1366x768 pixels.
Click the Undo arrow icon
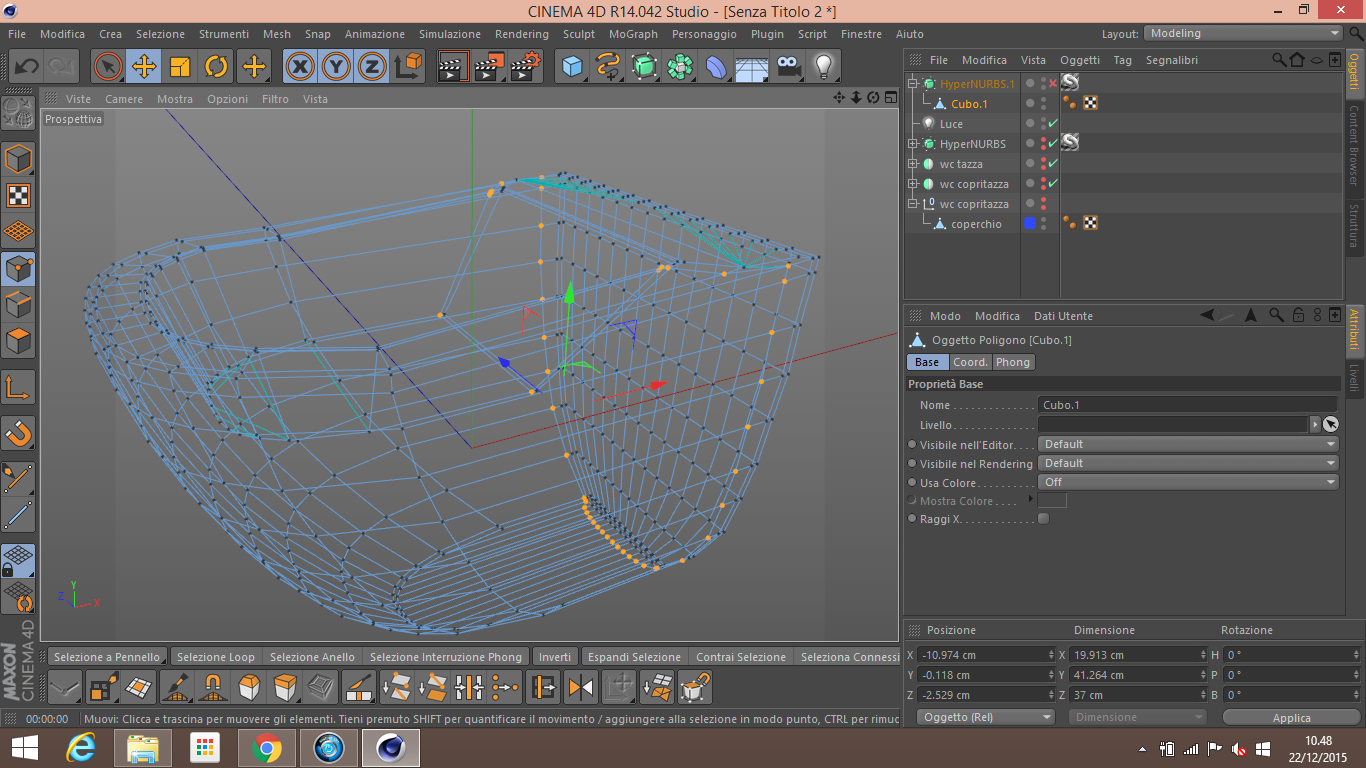pos(26,67)
